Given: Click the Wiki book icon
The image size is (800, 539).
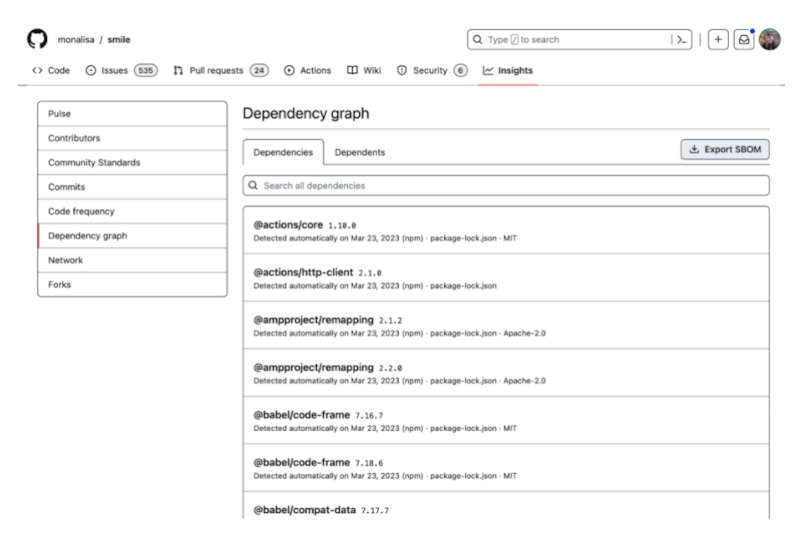Looking at the screenshot, I should point(352,70).
